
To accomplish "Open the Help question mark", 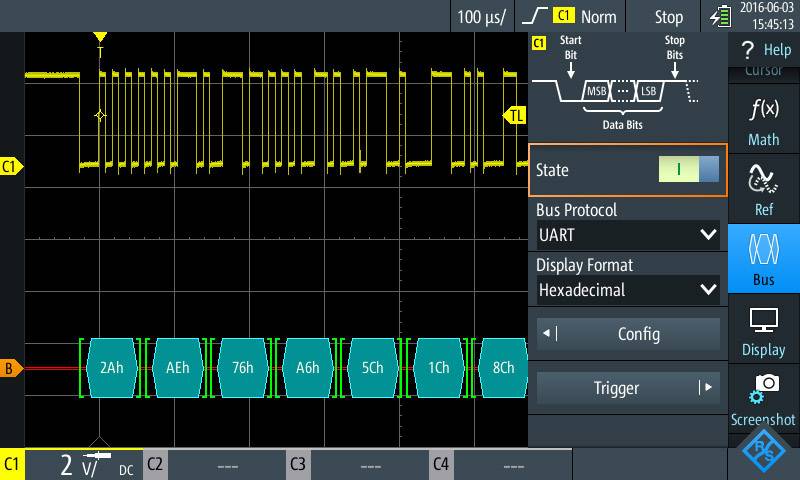I will pos(763,50).
